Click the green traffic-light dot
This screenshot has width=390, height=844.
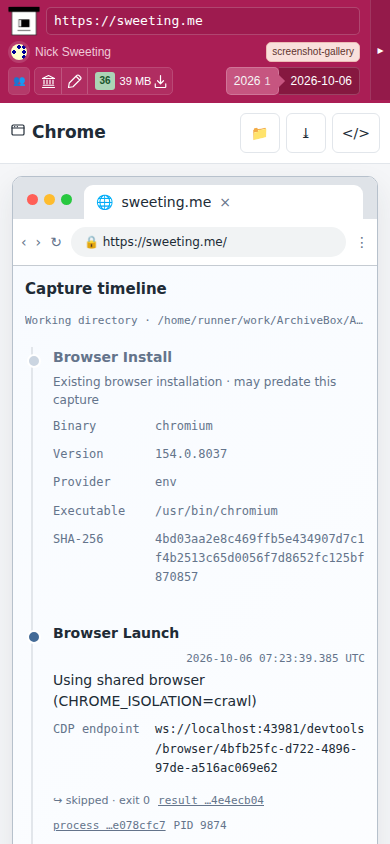[67, 200]
